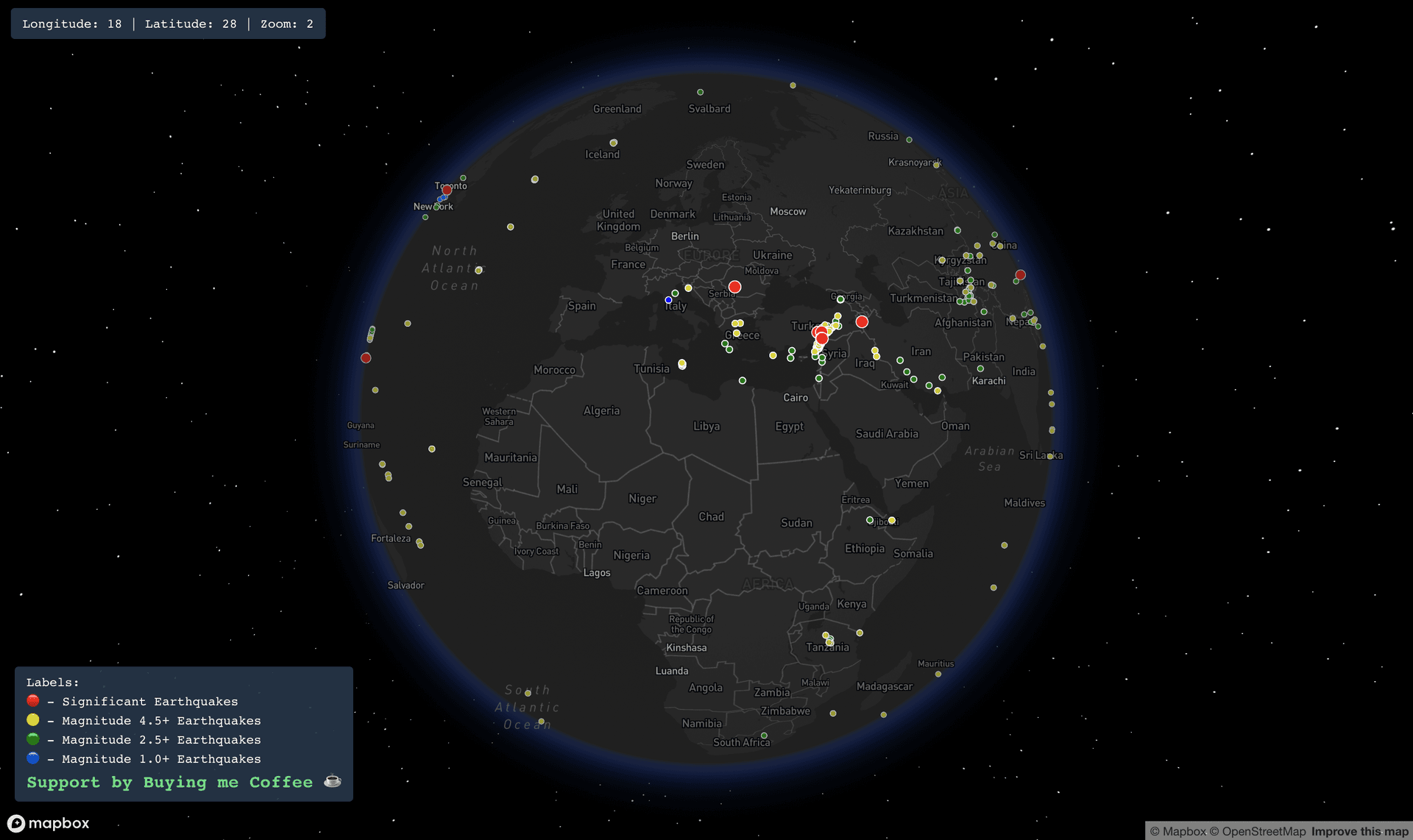Viewport: 1413px width, 840px height.
Task: Click the green marker north of Libya
Action: [x=743, y=380]
